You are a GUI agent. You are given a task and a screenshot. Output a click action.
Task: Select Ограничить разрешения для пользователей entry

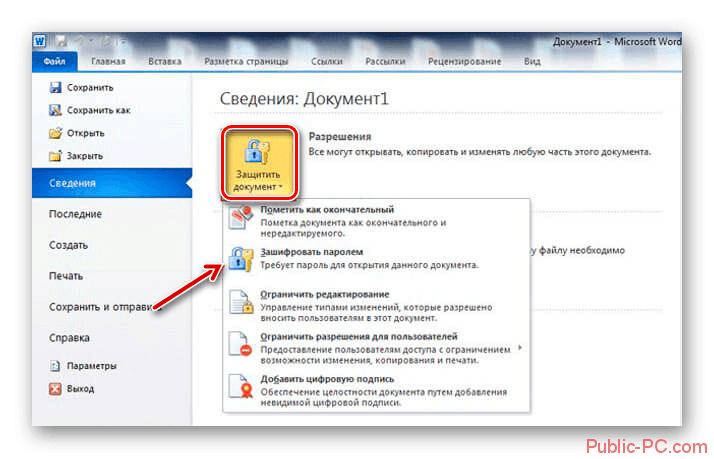[377, 348]
